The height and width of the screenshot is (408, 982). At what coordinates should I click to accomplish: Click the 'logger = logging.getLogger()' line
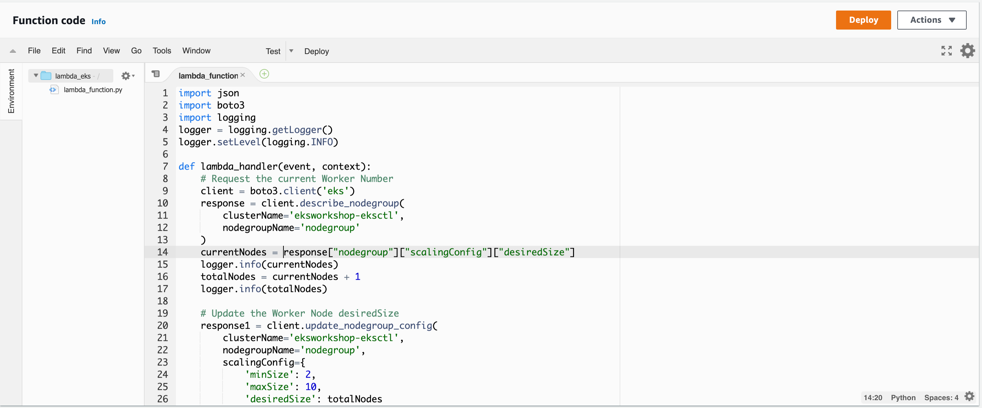click(x=256, y=130)
